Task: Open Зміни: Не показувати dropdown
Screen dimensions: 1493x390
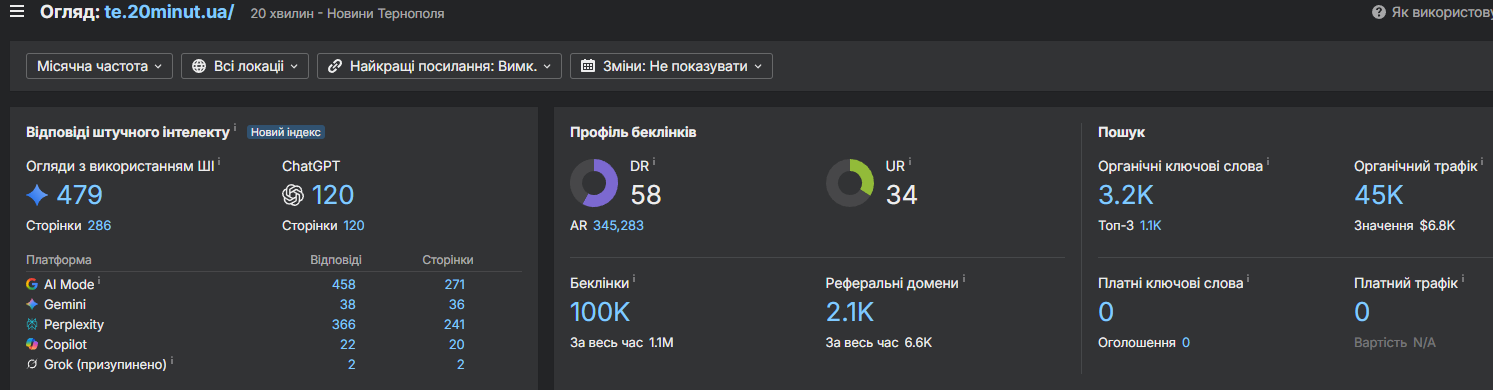Action: (x=671, y=66)
